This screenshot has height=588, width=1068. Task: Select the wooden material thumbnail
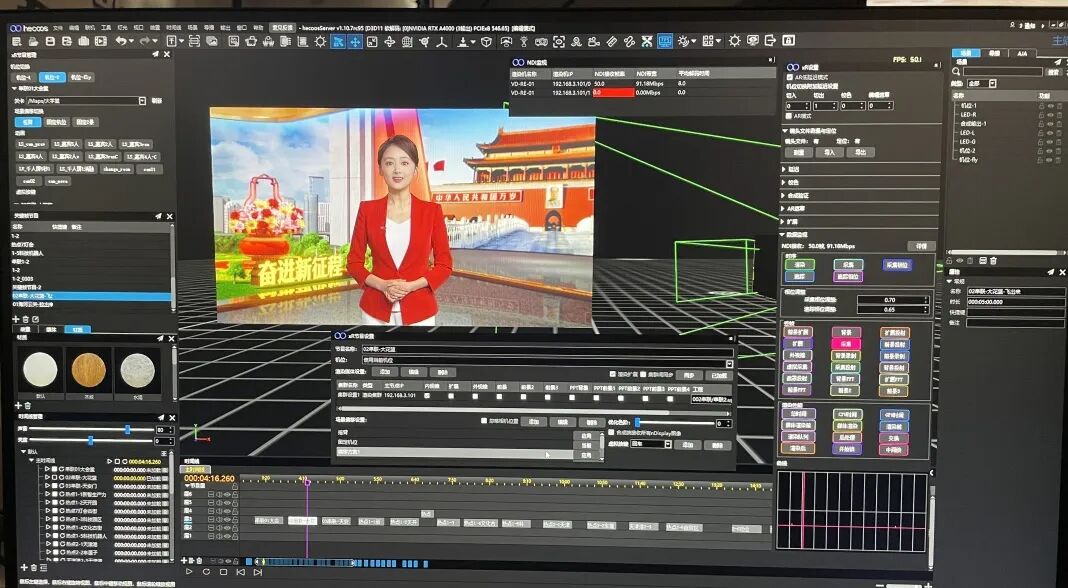87,372
